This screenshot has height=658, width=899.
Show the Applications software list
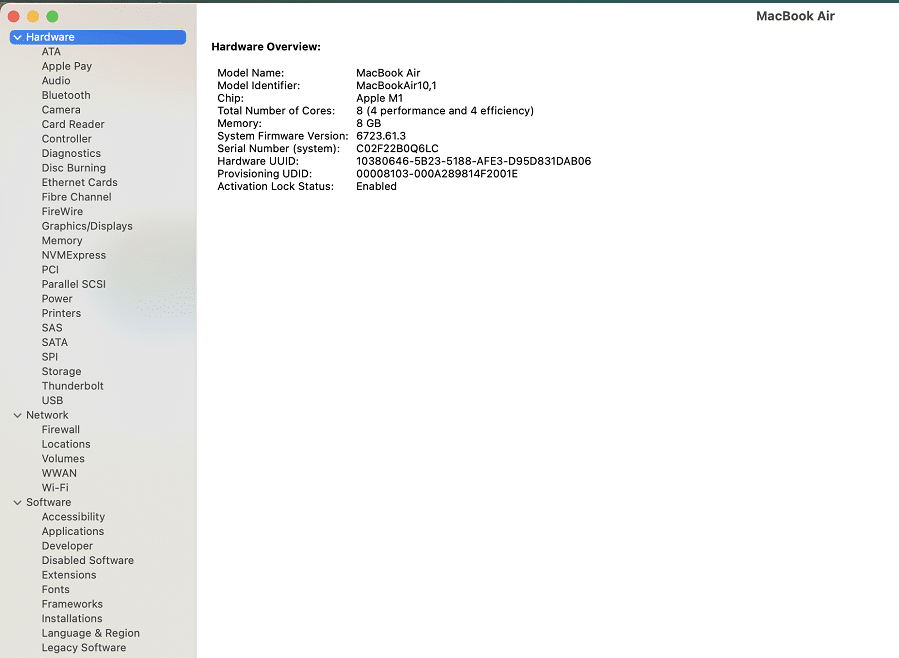pyautogui.click(x=73, y=531)
